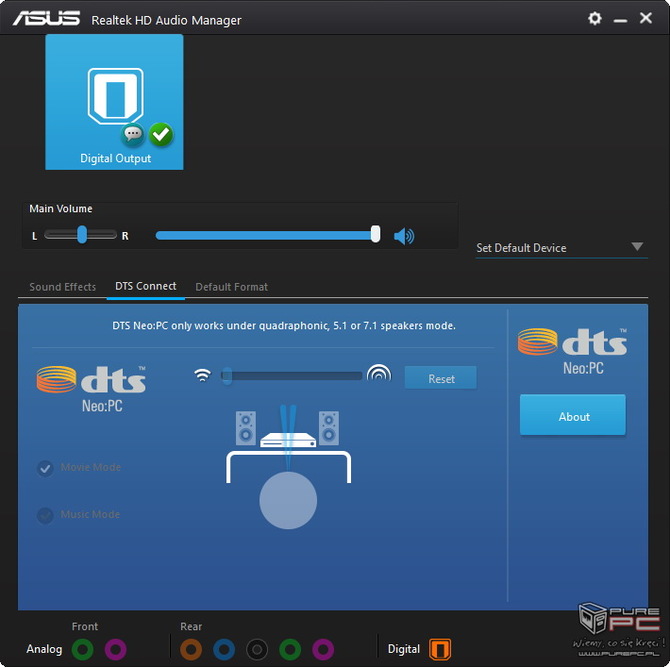Close the Realtek HD Audio Manager window
This screenshot has height=667, width=670.
click(646, 18)
